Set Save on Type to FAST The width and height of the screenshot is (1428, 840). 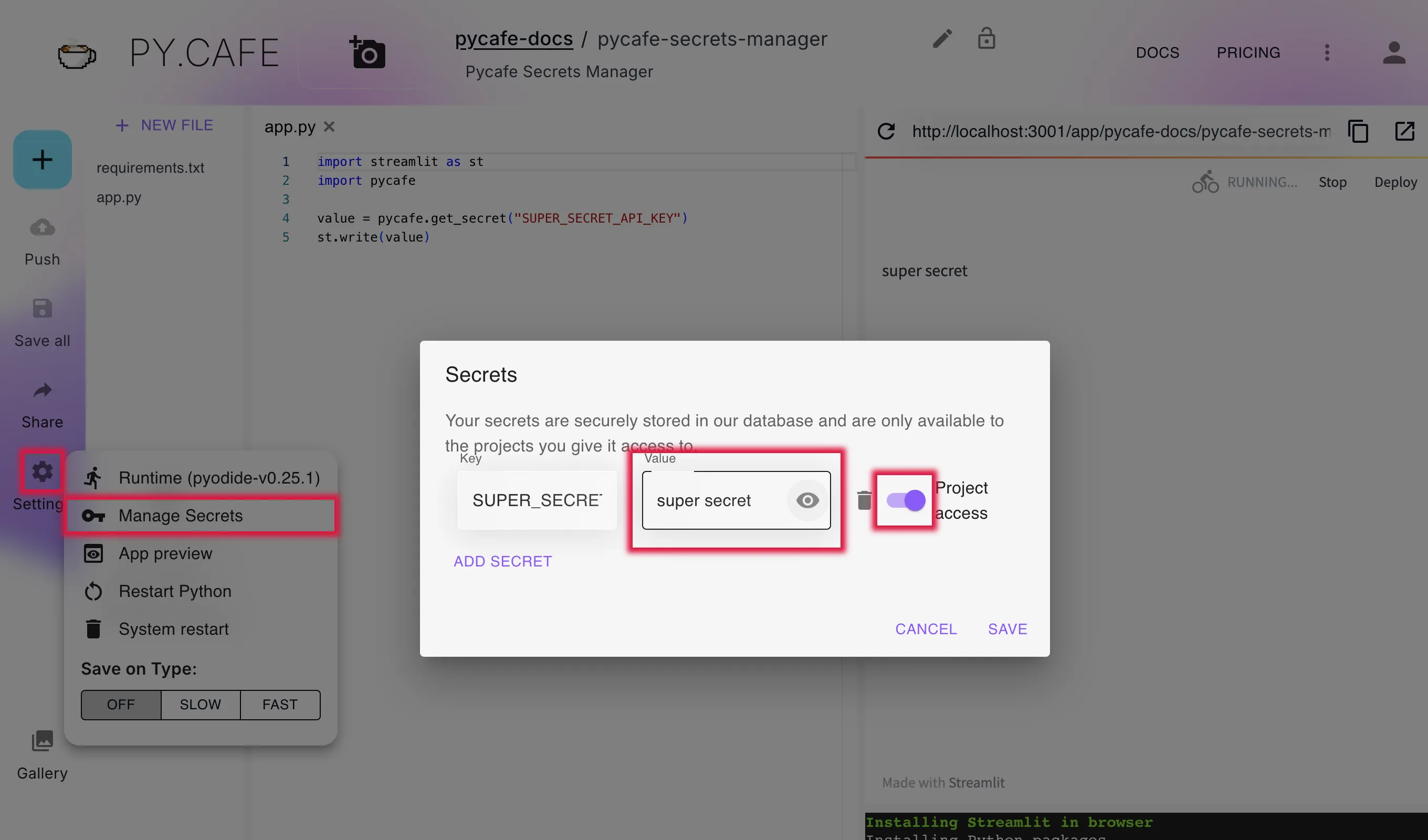tap(280, 705)
